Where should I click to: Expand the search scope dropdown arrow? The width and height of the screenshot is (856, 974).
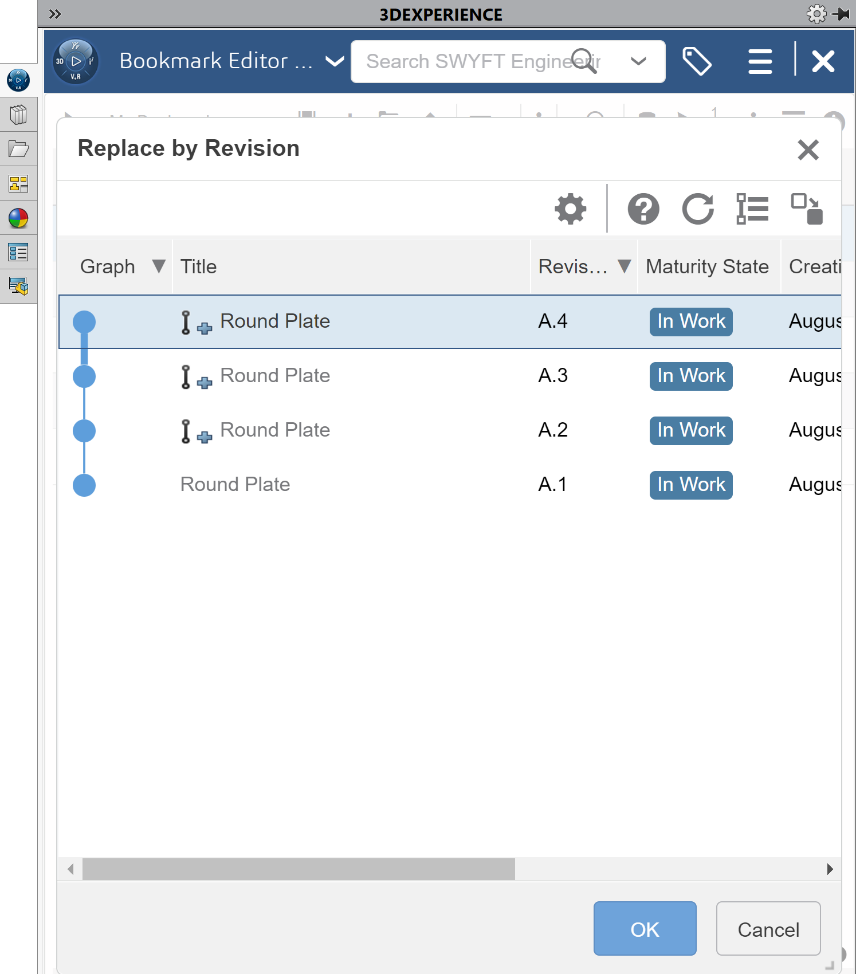[639, 61]
